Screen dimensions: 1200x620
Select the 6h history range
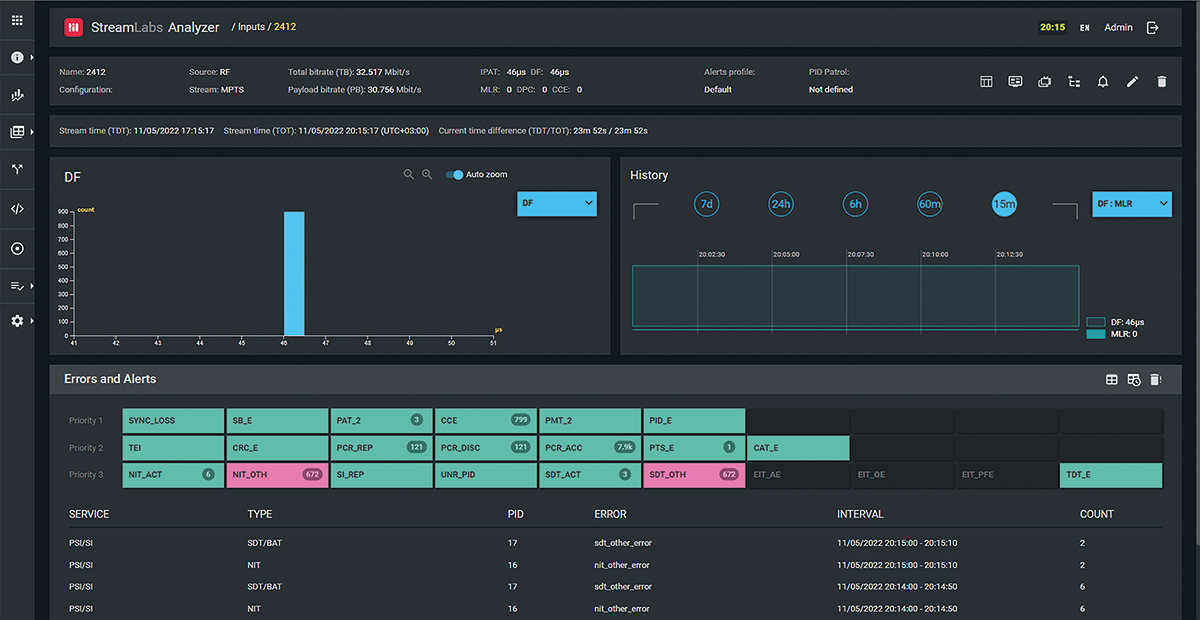click(x=855, y=204)
